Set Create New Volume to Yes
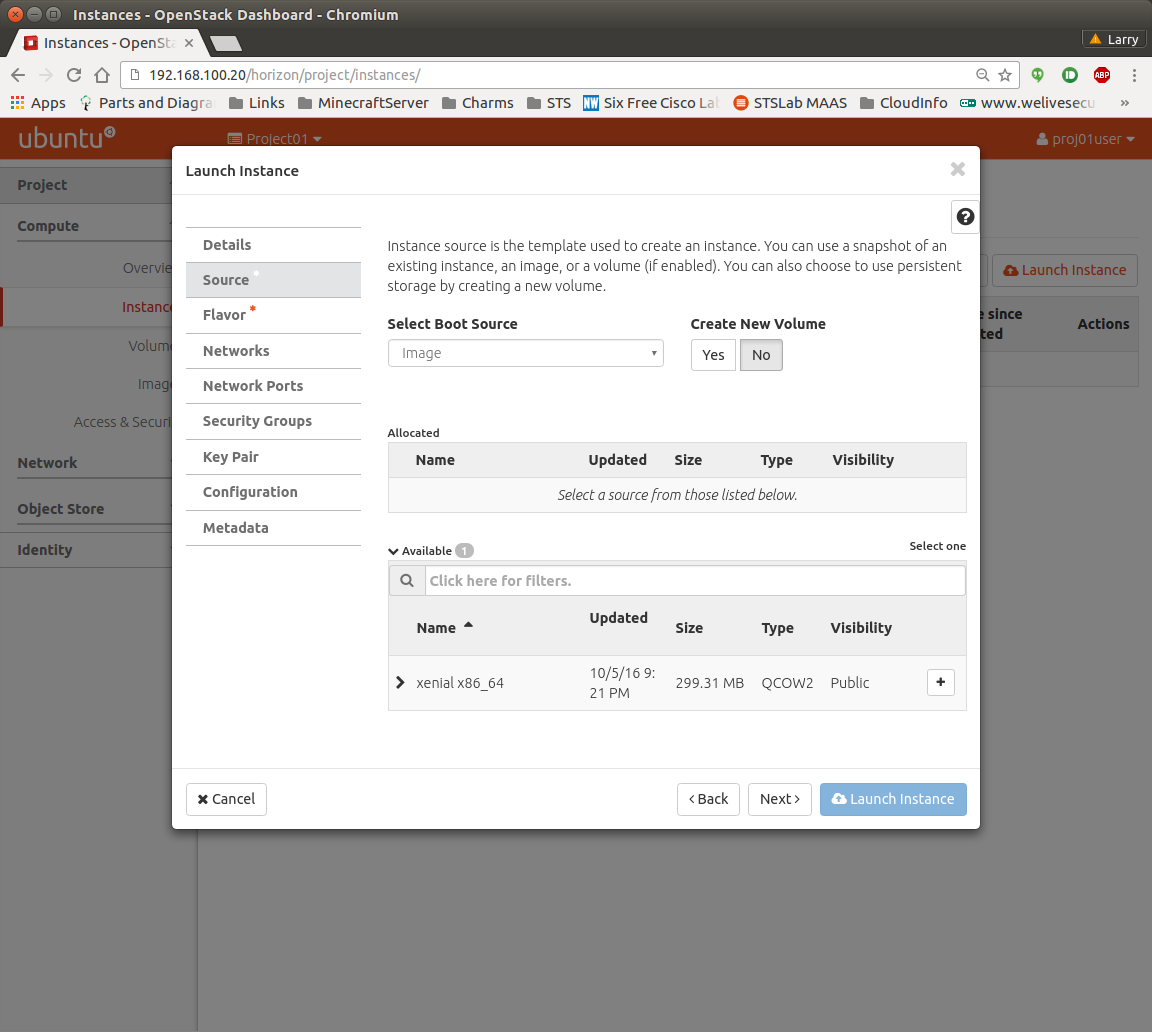This screenshot has height=1032, width=1152. [x=713, y=355]
